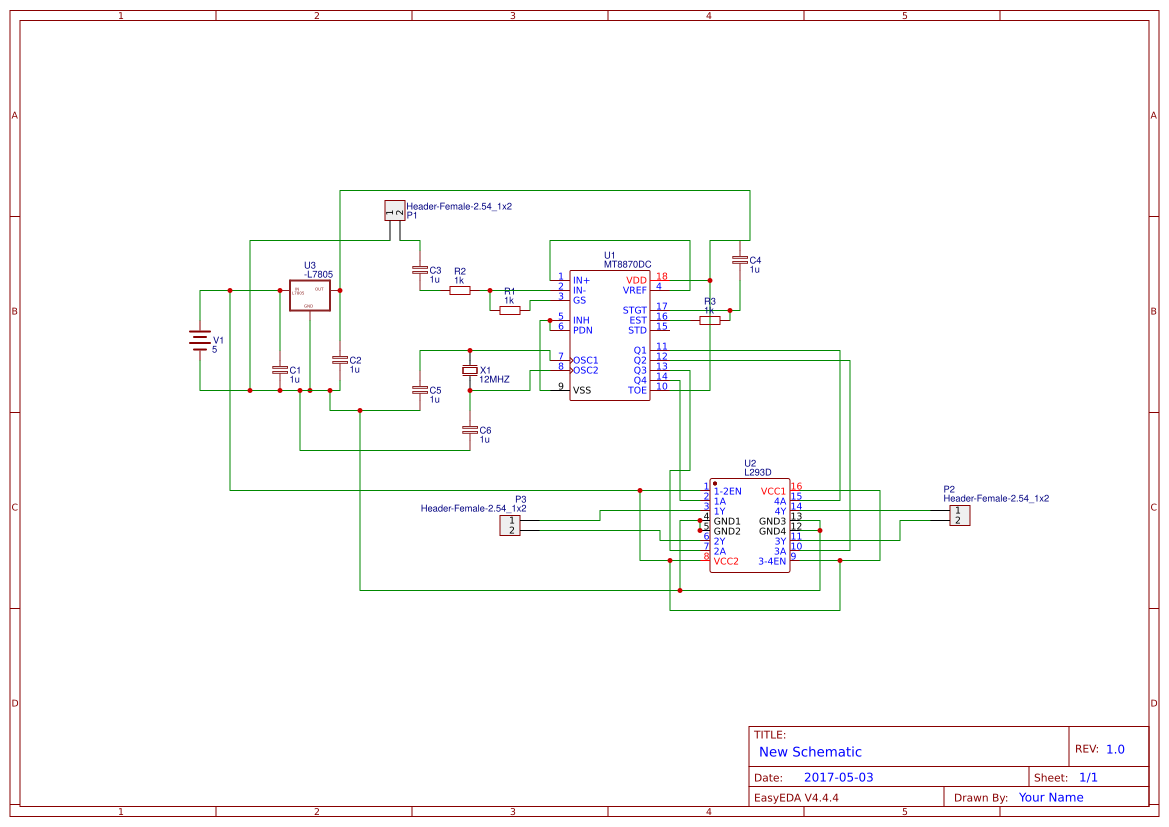1169x827 pixels.
Task: Select resistor R1 on the GS input
Action: 509,309
